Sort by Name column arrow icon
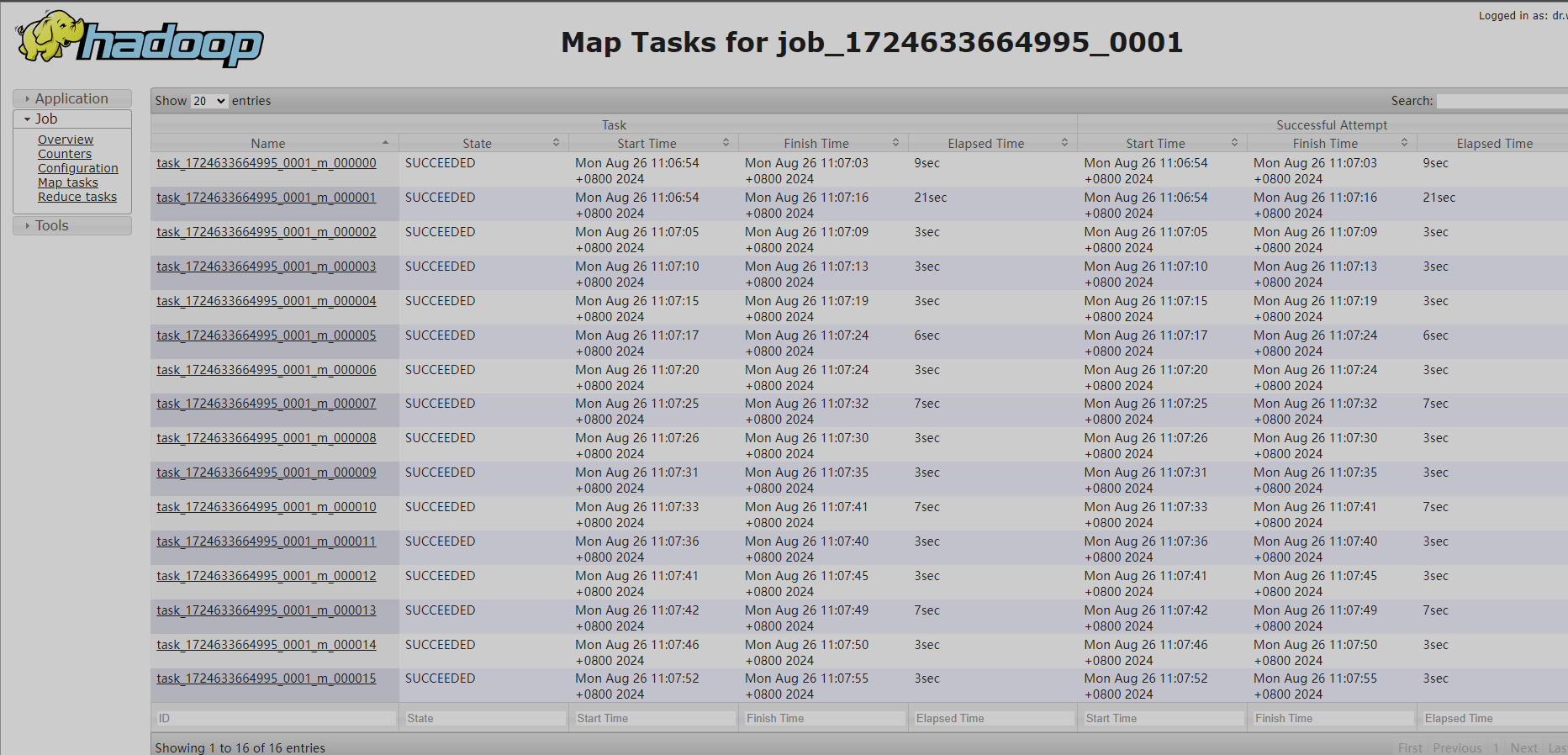The width and height of the screenshot is (1568, 755). click(385, 143)
